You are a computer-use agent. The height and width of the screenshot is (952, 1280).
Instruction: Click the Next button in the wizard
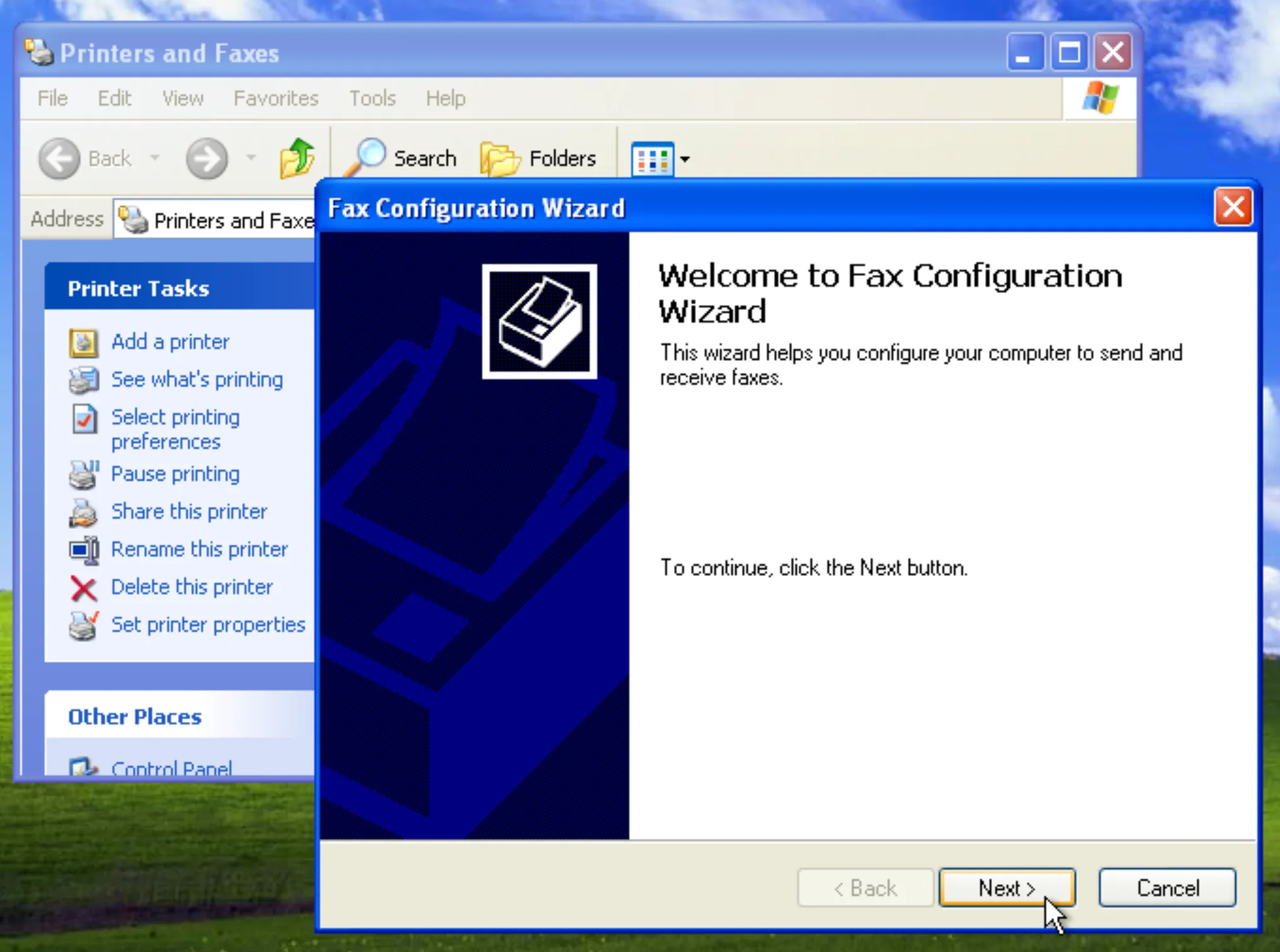(x=1006, y=888)
